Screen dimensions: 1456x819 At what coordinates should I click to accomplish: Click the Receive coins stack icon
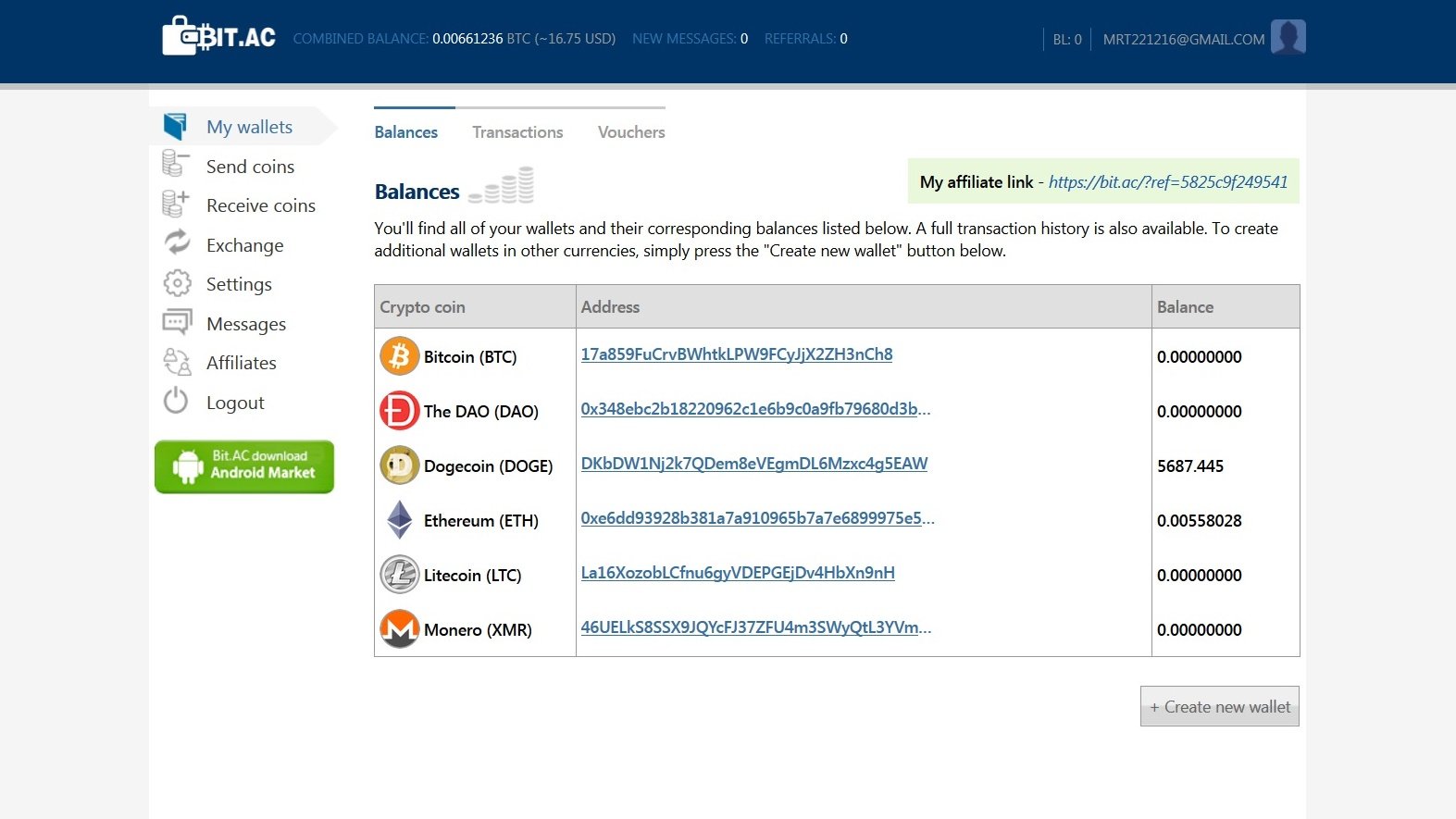point(175,204)
